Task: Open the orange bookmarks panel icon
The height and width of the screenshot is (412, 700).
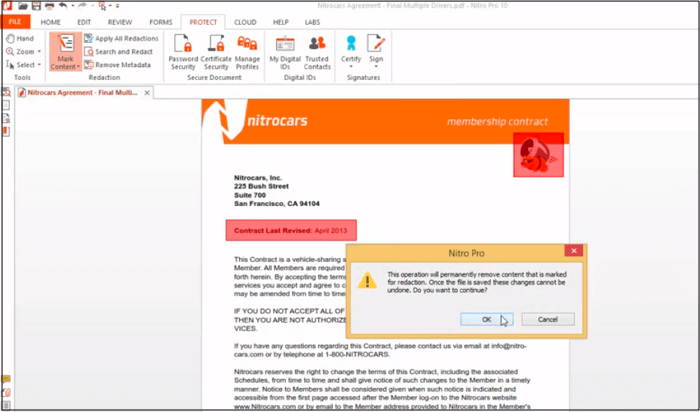Action: (6, 131)
